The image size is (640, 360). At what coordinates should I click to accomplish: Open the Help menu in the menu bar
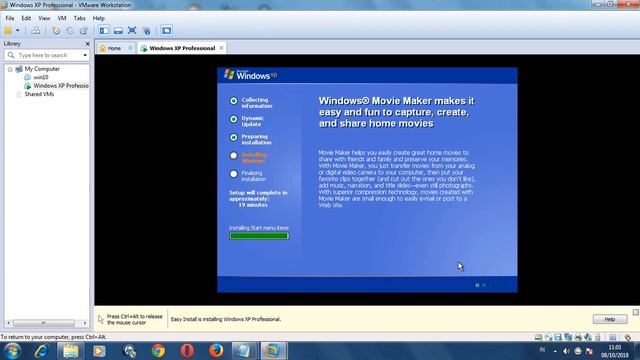(98, 18)
